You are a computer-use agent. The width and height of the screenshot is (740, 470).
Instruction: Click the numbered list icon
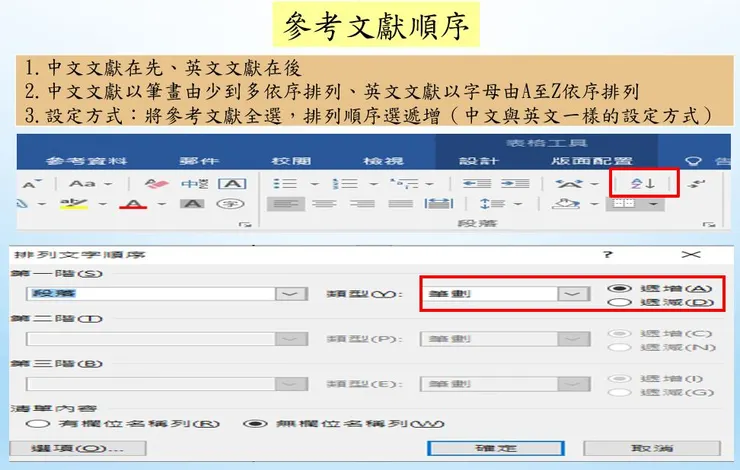click(x=345, y=183)
